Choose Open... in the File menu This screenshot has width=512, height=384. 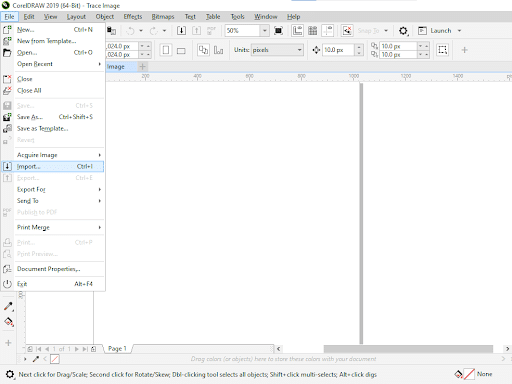pos(53,52)
